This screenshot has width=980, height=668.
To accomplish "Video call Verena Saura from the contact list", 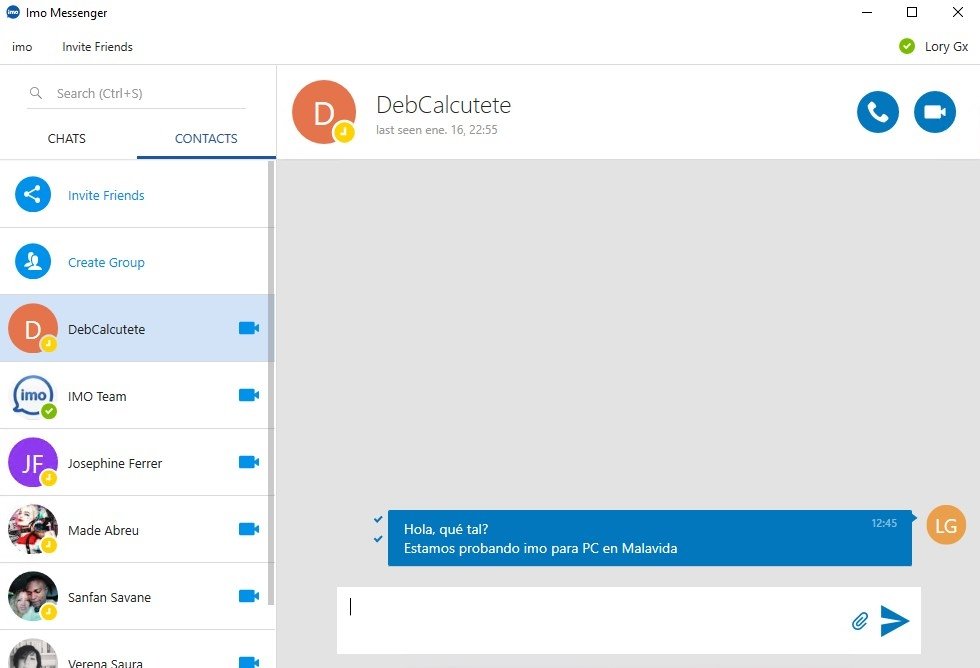I will 249,662.
